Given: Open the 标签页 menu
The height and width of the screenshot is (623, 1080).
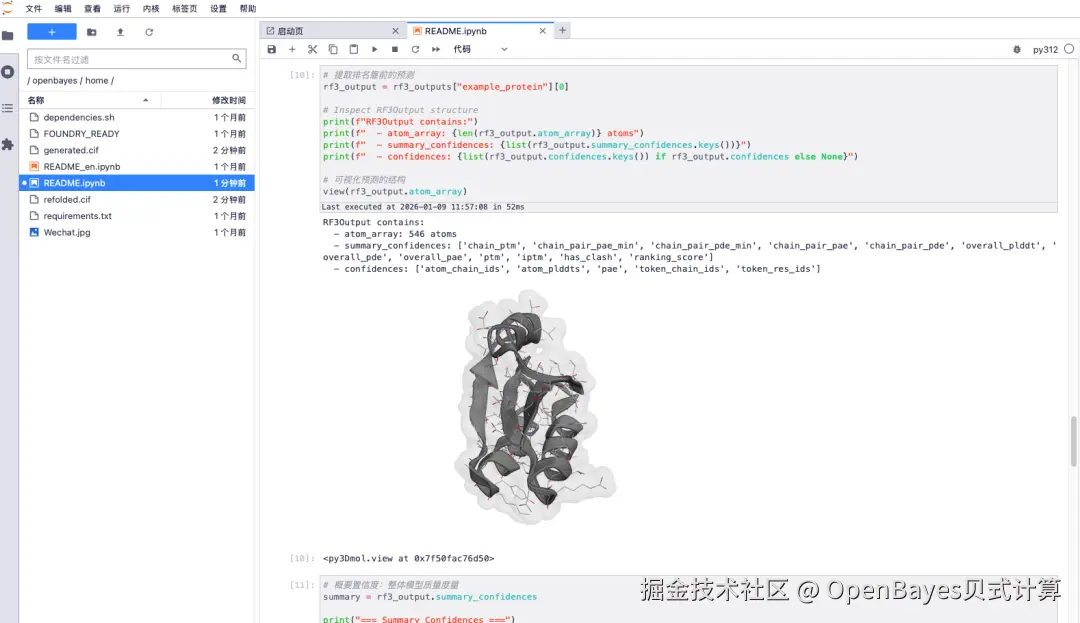Looking at the screenshot, I should pos(185,9).
